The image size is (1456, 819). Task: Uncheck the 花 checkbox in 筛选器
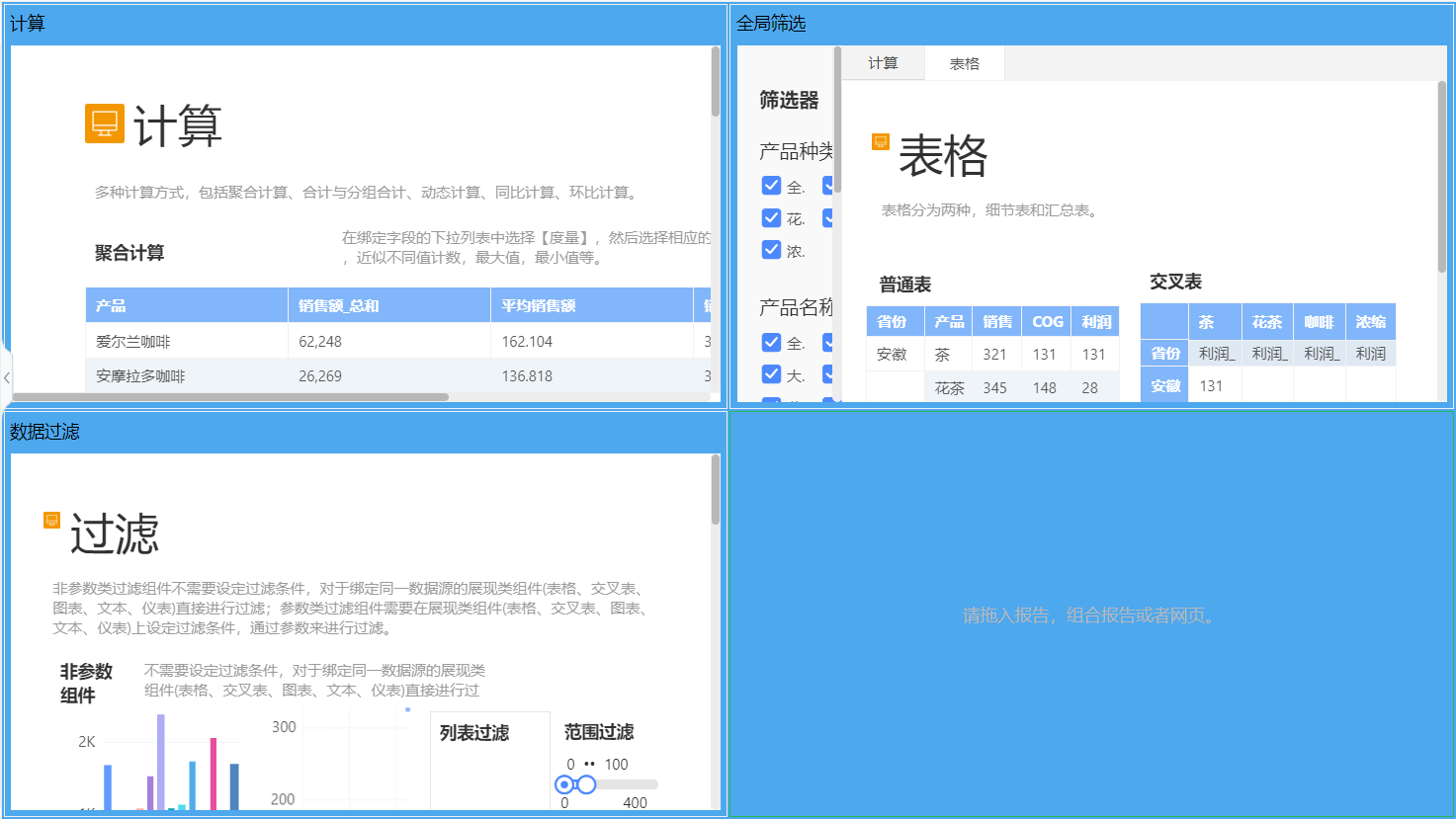tap(771, 217)
